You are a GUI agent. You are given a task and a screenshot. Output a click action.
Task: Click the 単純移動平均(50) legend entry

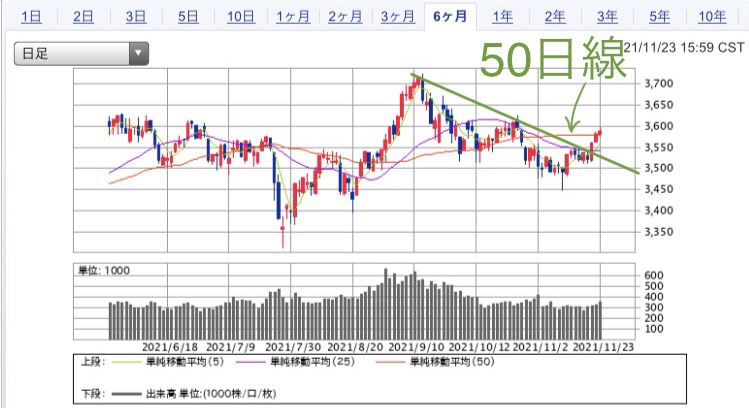[452, 362]
